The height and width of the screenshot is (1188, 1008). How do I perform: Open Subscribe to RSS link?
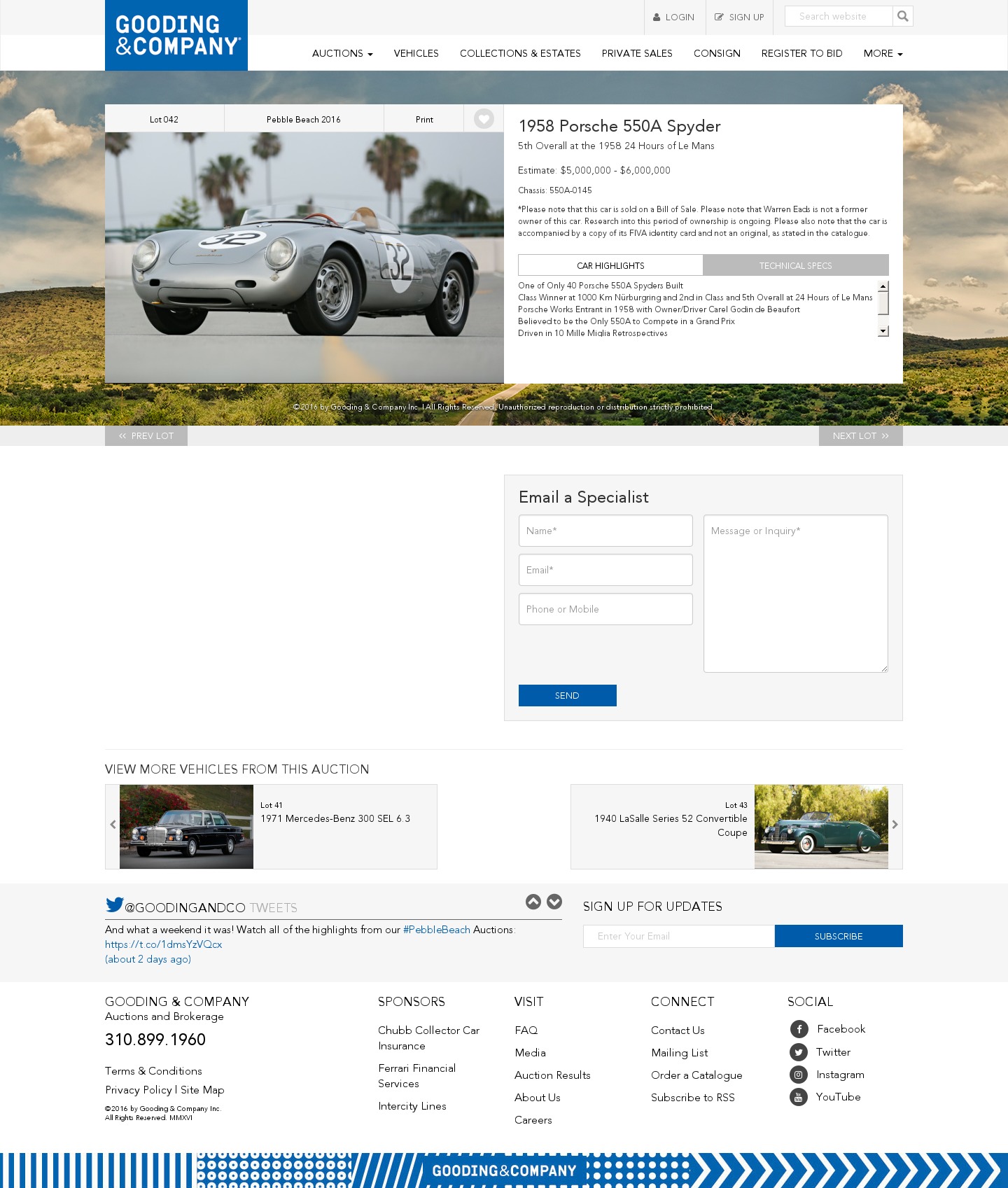coord(693,1098)
